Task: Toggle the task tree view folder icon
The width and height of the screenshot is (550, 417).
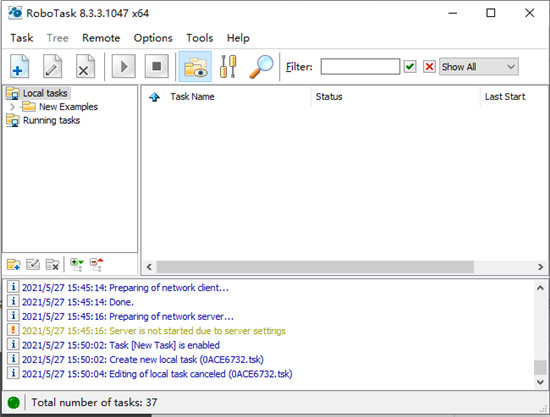Action: pyautogui.click(x=195, y=66)
